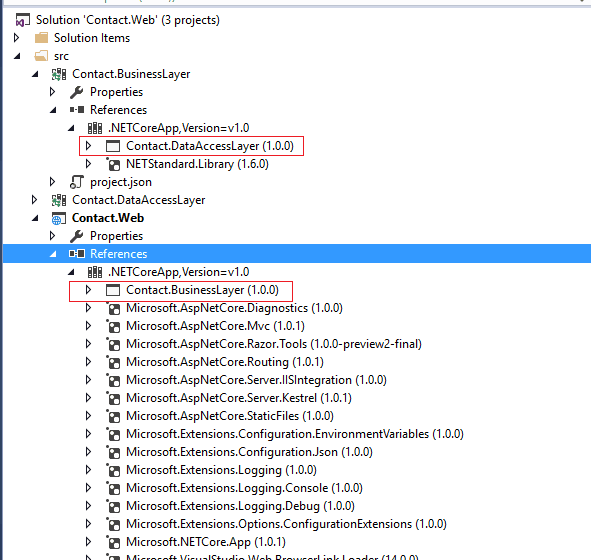This screenshot has height=560, width=591.
Task: Select 'Microsoft.AspNetCore.Razor.Tools (1.0.0-preview2-final)' text
Action: [274, 344]
